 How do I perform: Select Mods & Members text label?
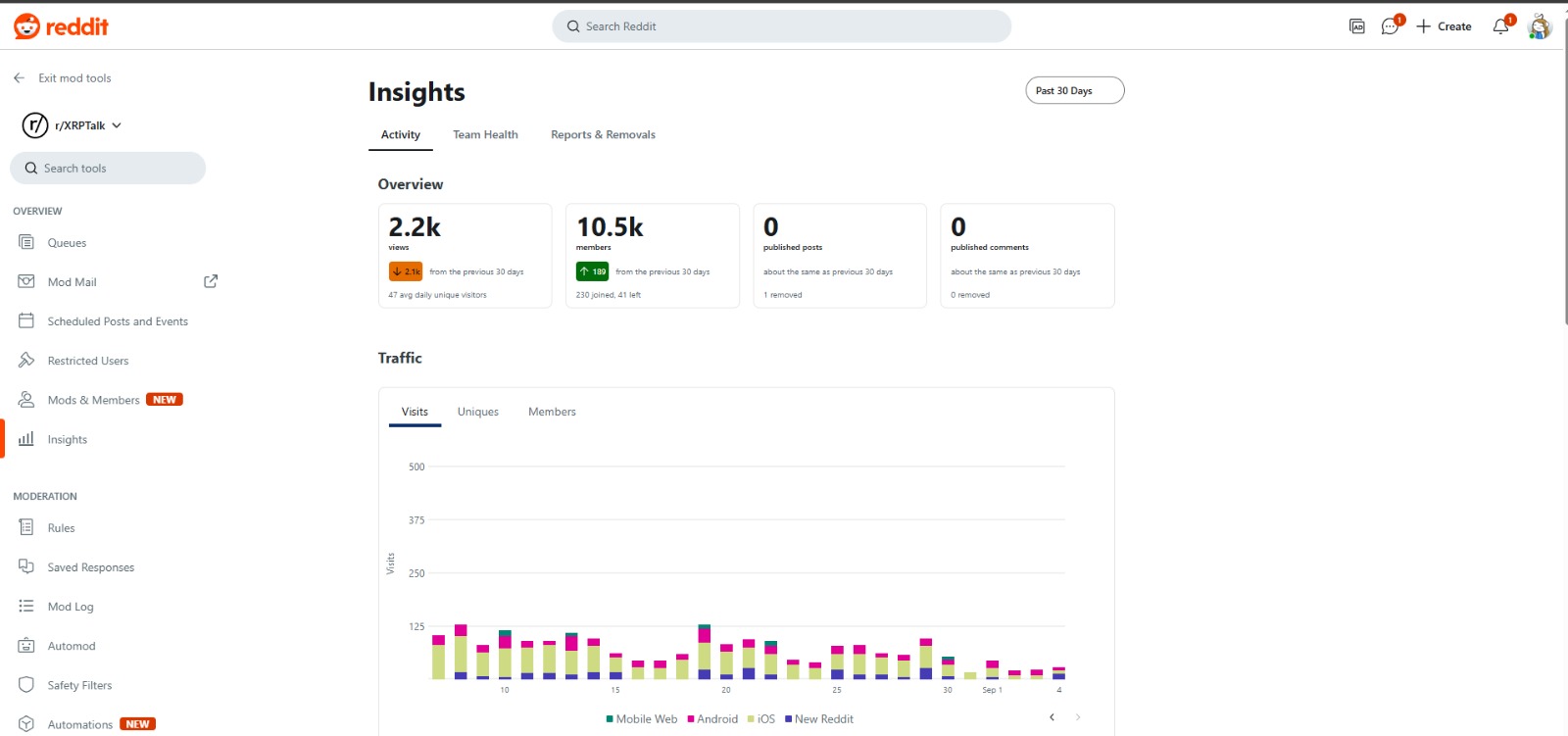(x=93, y=400)
